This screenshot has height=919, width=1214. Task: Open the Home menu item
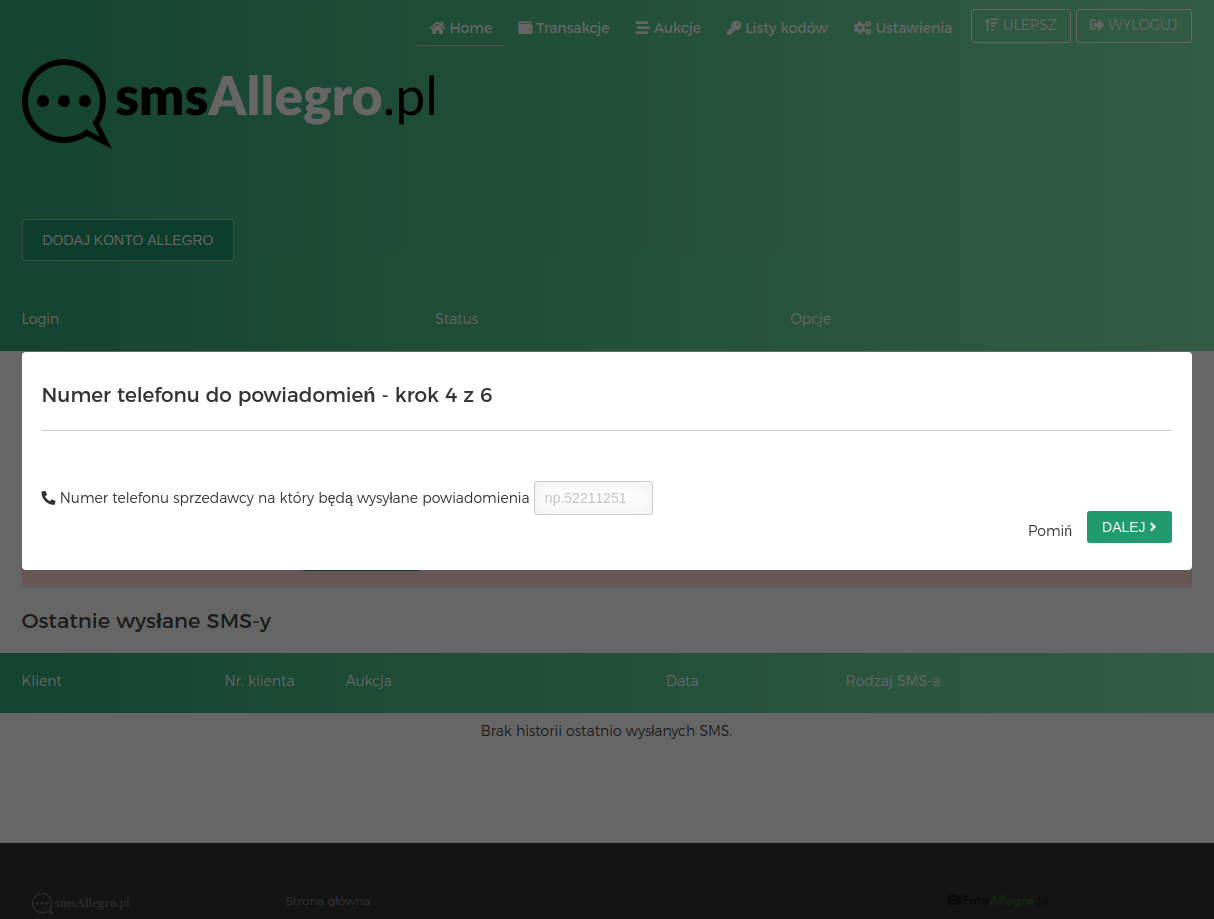tap(461, 28)
